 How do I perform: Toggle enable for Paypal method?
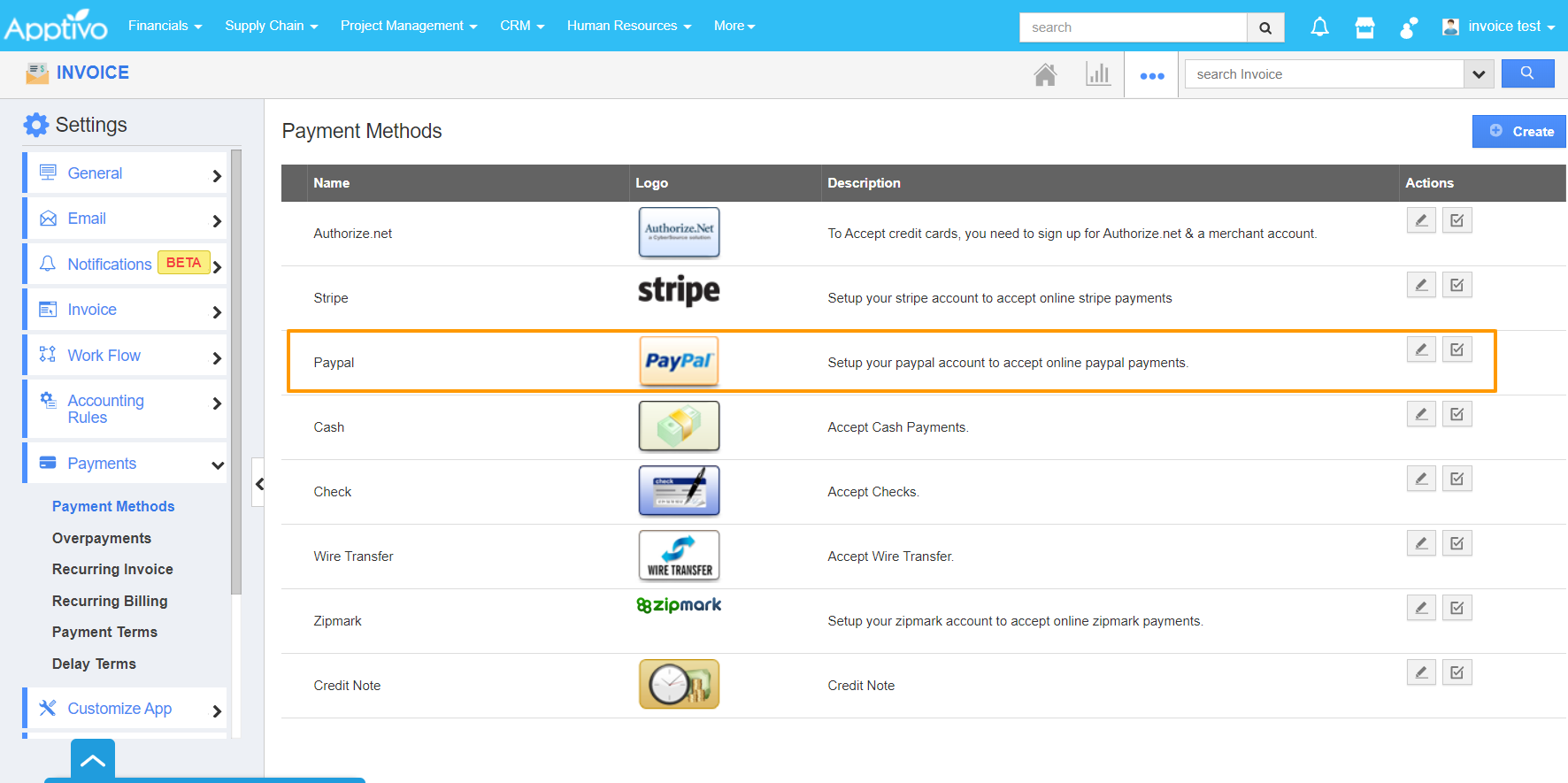click(1457, 349)
